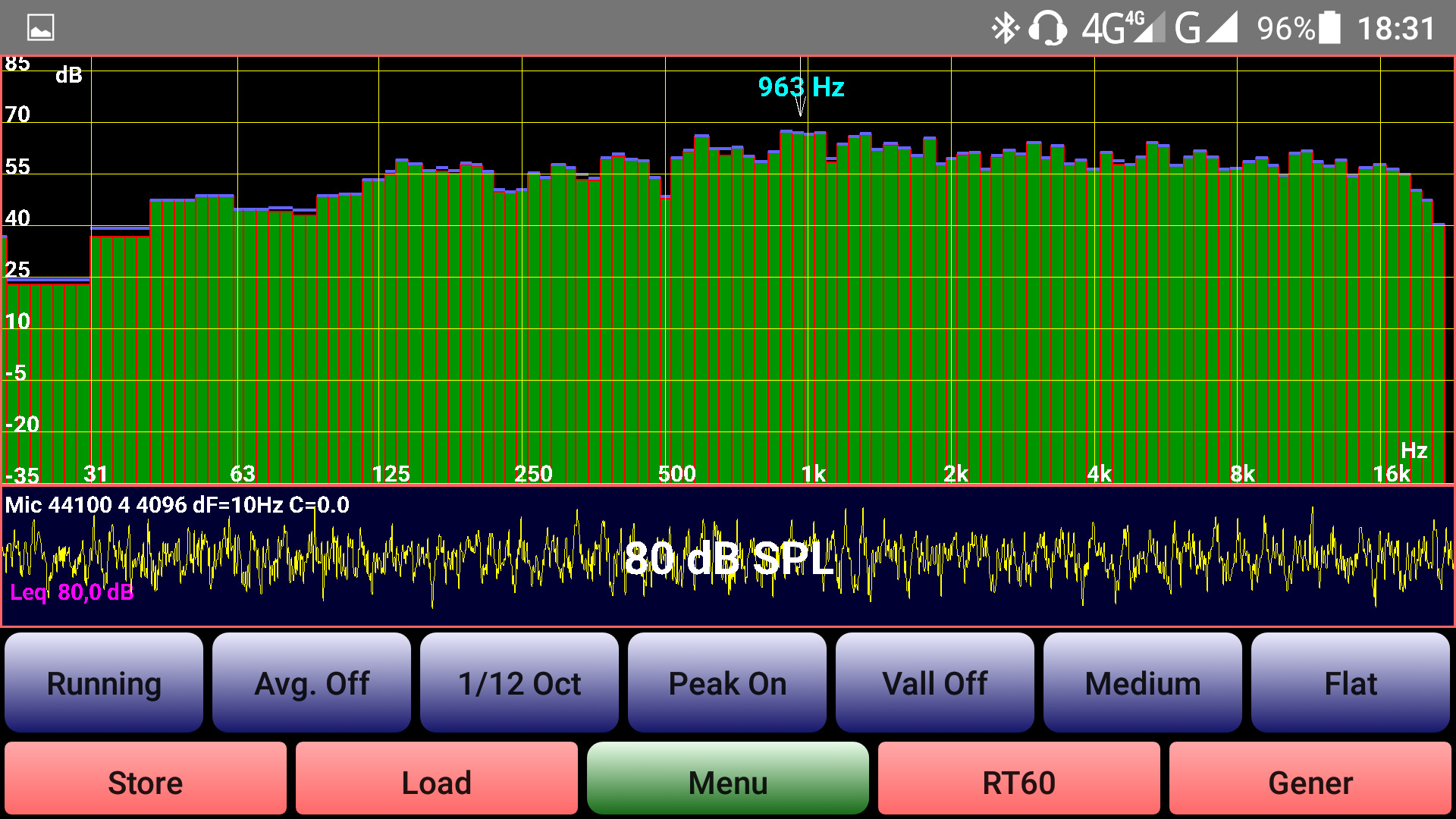Open the RT60 measurement button
Viewport: 1456px width, 819px height.
coord(1019,779)
